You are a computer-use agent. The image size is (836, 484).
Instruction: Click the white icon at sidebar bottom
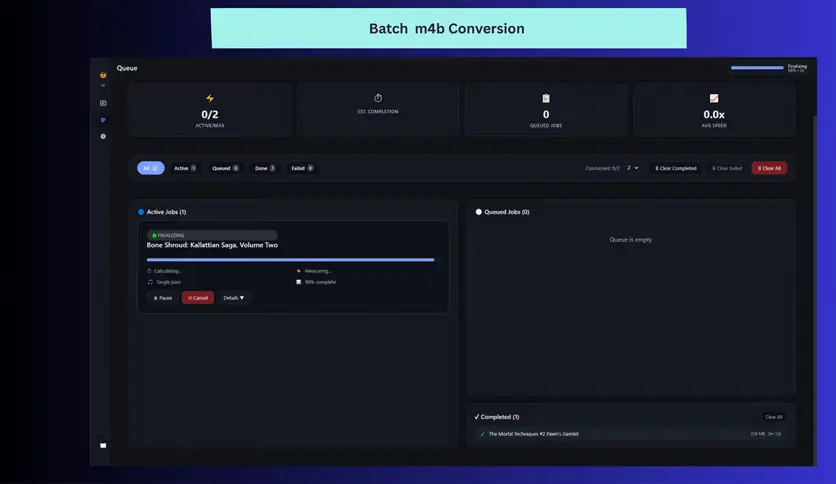point(103,446)
